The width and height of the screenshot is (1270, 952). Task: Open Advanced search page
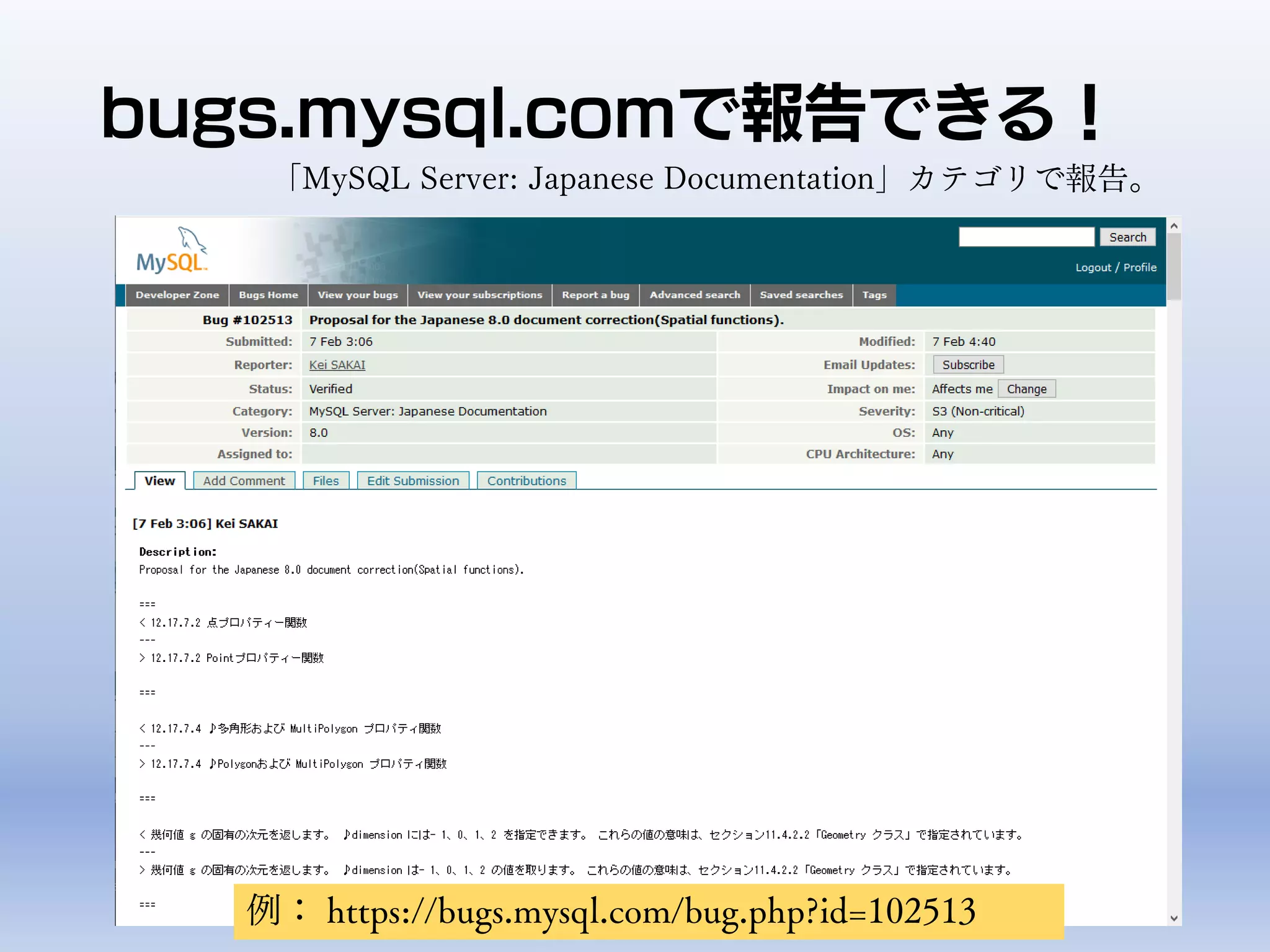tap(695, 295)
